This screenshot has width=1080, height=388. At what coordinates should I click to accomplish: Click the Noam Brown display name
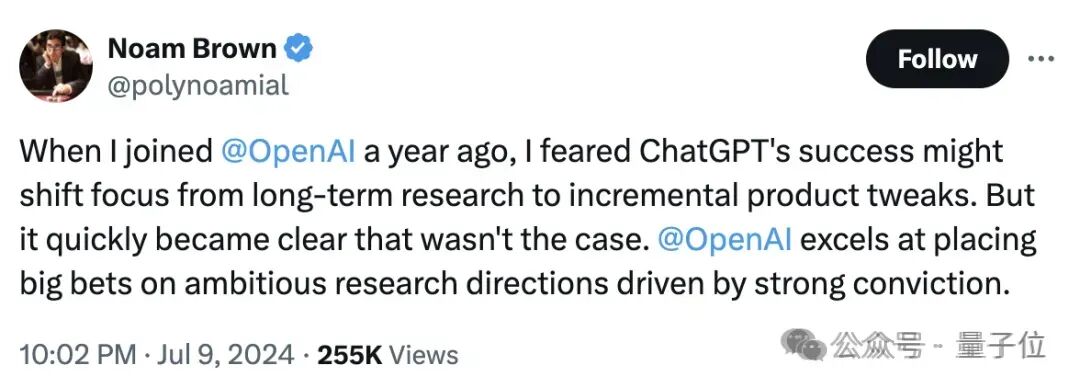(x=192, y=49)
